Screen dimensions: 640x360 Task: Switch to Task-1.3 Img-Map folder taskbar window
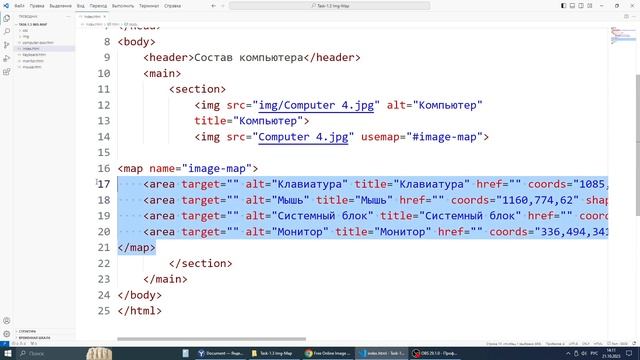pyautogui.click(x=273, y=353)
